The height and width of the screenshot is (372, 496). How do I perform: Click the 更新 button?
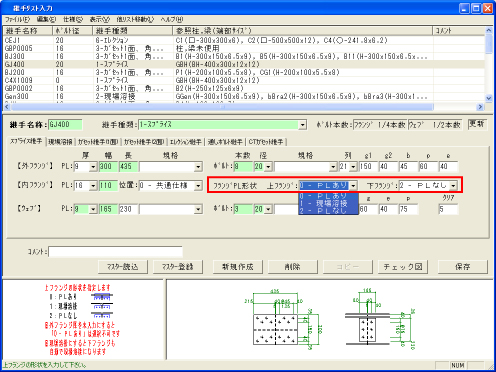point(477,124)
